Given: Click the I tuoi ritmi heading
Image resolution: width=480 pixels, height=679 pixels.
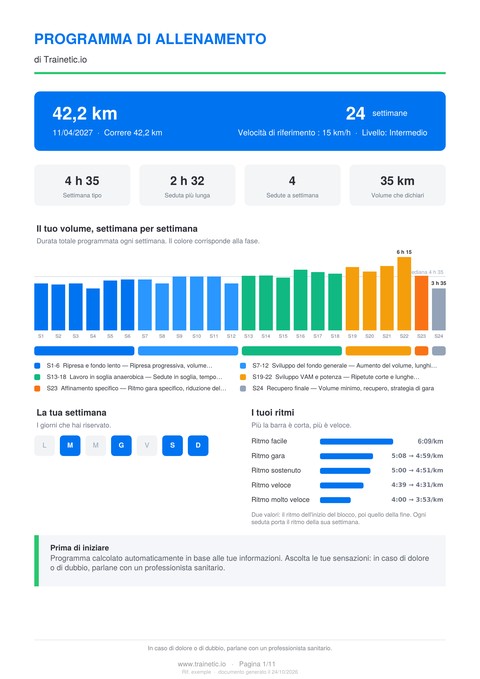Looking at the screenshot, I should point(273,413).
